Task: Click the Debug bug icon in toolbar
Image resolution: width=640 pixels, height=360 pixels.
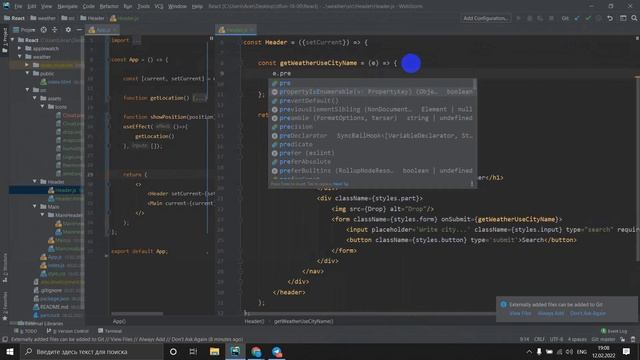Action: tap(529, 18)
